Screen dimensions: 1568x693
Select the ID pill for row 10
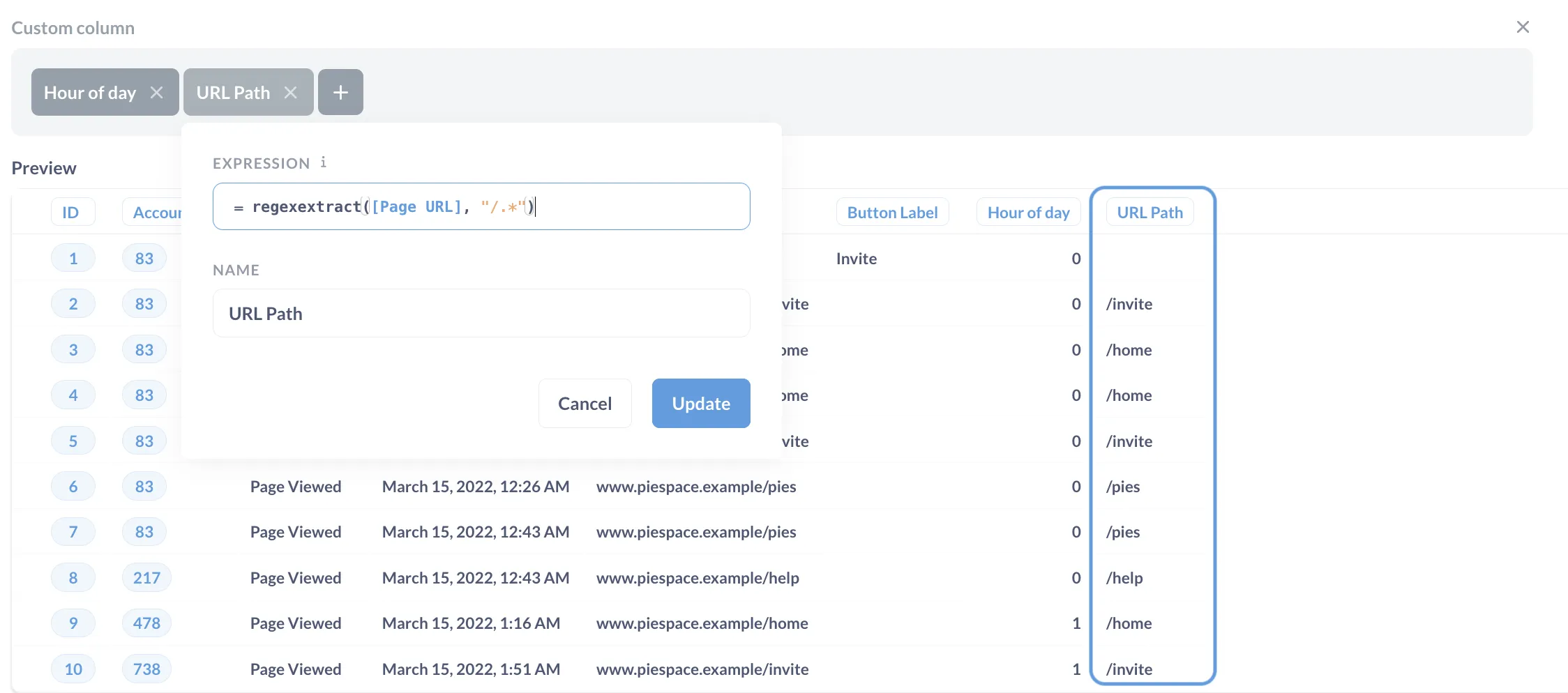coord(73,669)
